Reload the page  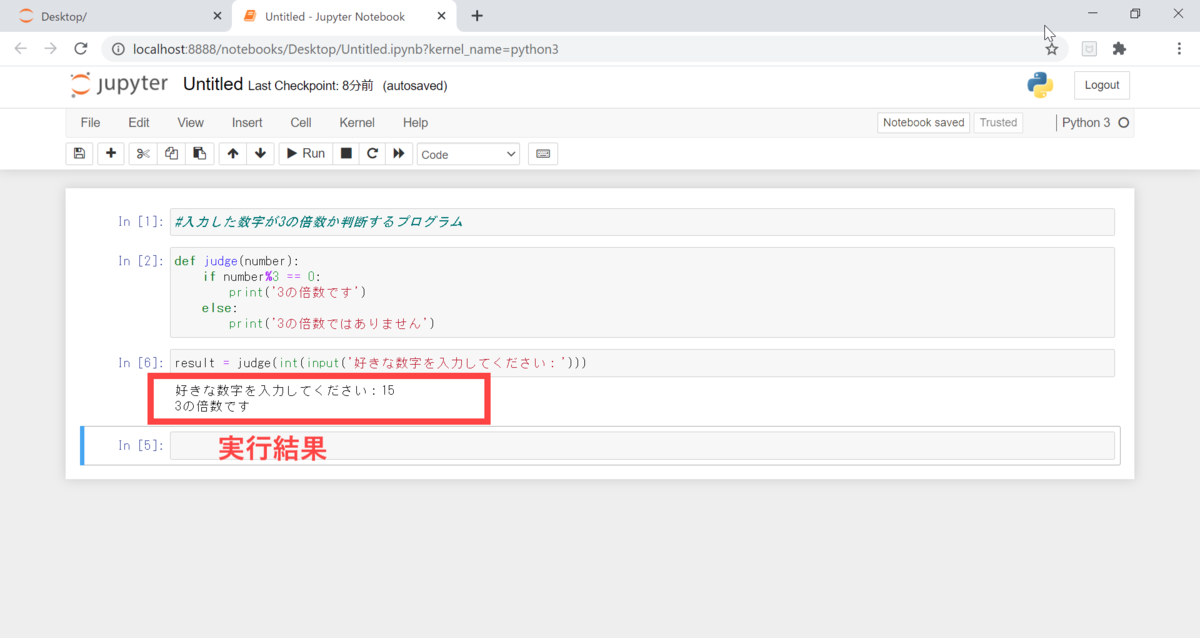82,48
